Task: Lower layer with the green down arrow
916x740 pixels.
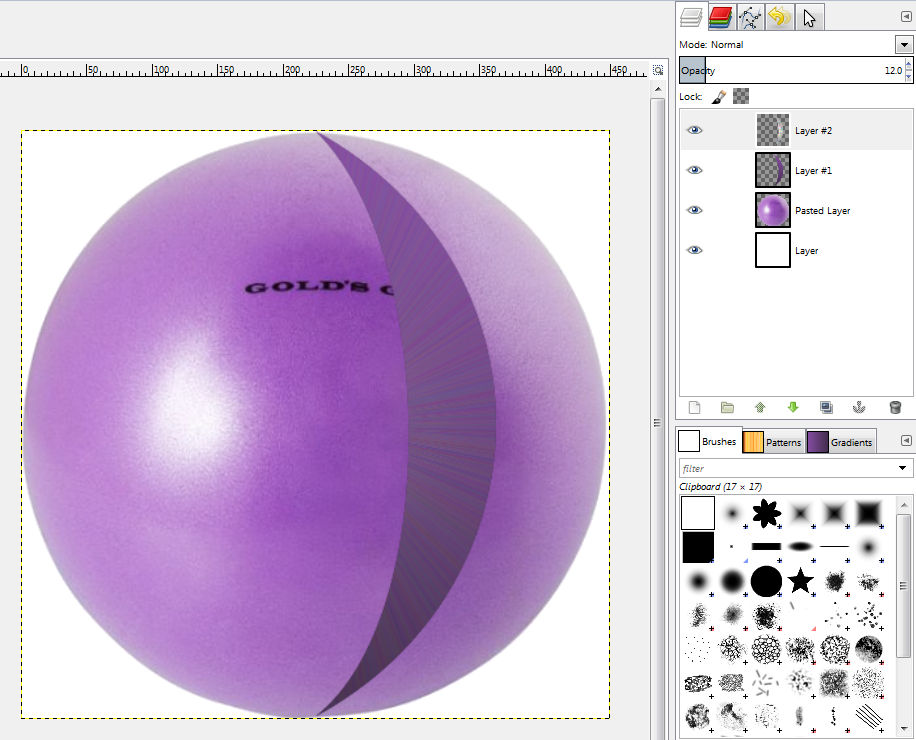Action: 793,407
